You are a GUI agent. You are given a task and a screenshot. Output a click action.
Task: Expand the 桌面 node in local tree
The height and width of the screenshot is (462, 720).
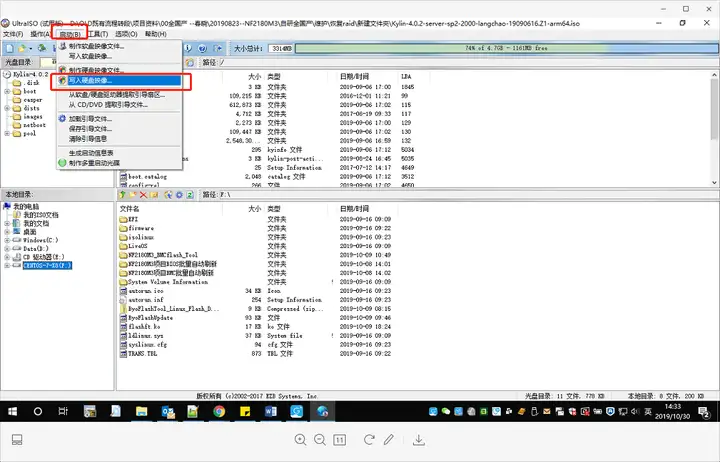pos(7,232)
